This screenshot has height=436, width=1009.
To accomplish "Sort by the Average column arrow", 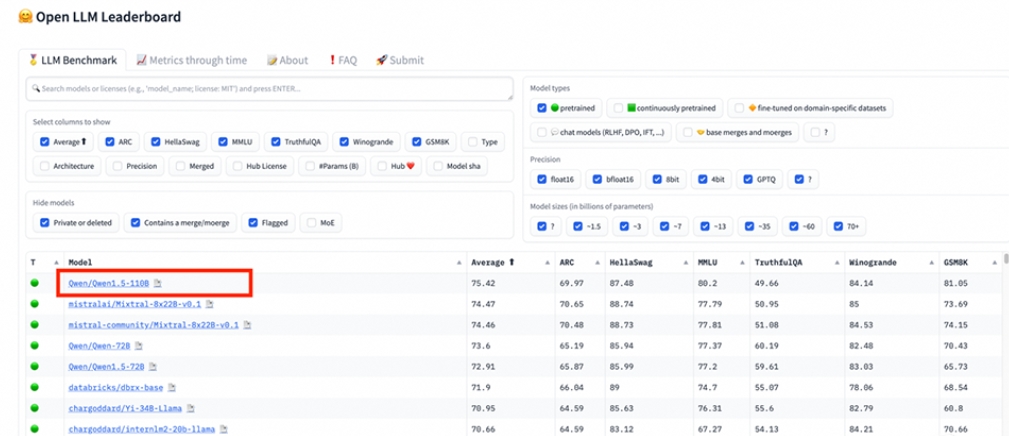I will (547, 262).
